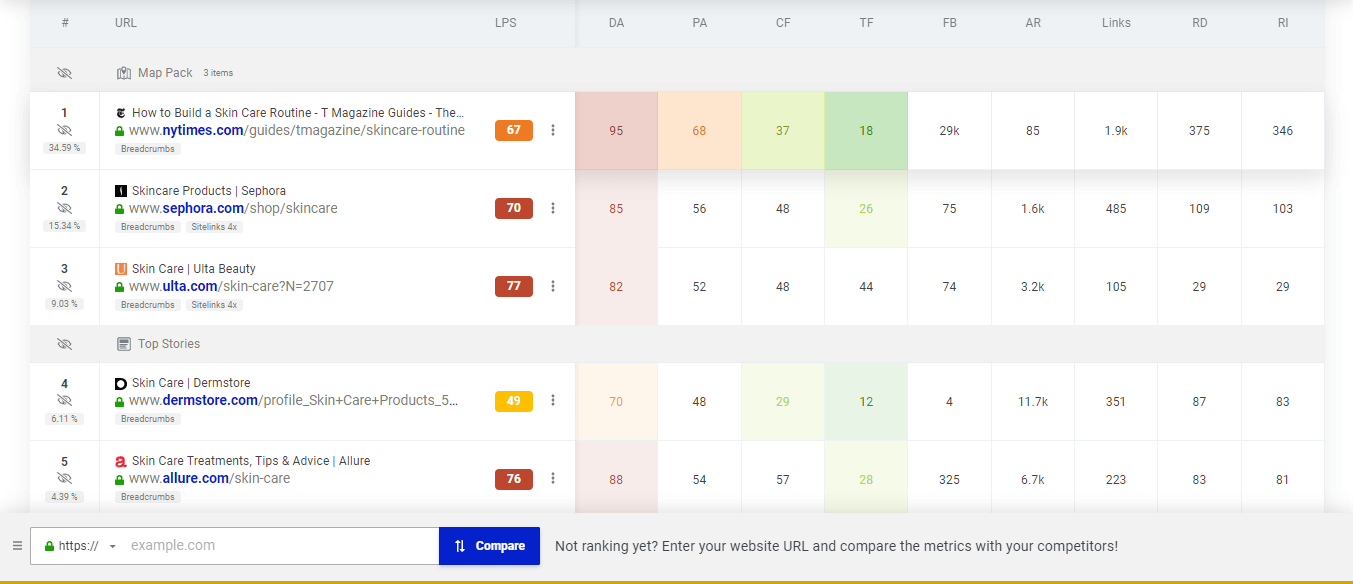Viewport: 1353px width, 584px height.
Task: Sort by the PA column header
Action: tap(699, 23)
